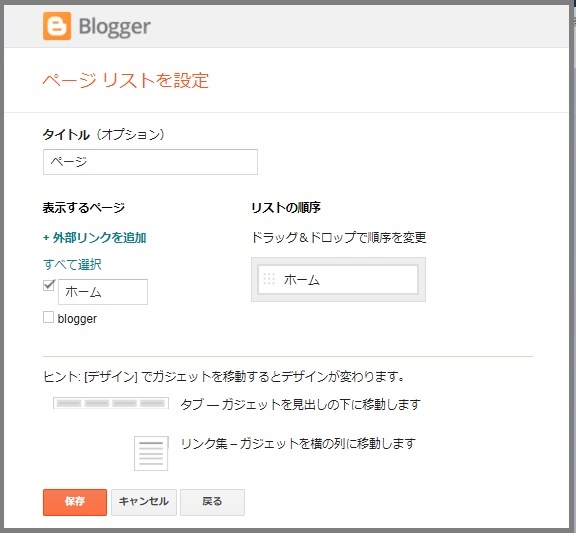Click the リンク集 – ガジェットを横の列に移動します hint
Image resolution: width=576 pixels, height=533 pixels.
tap(298, 443)
